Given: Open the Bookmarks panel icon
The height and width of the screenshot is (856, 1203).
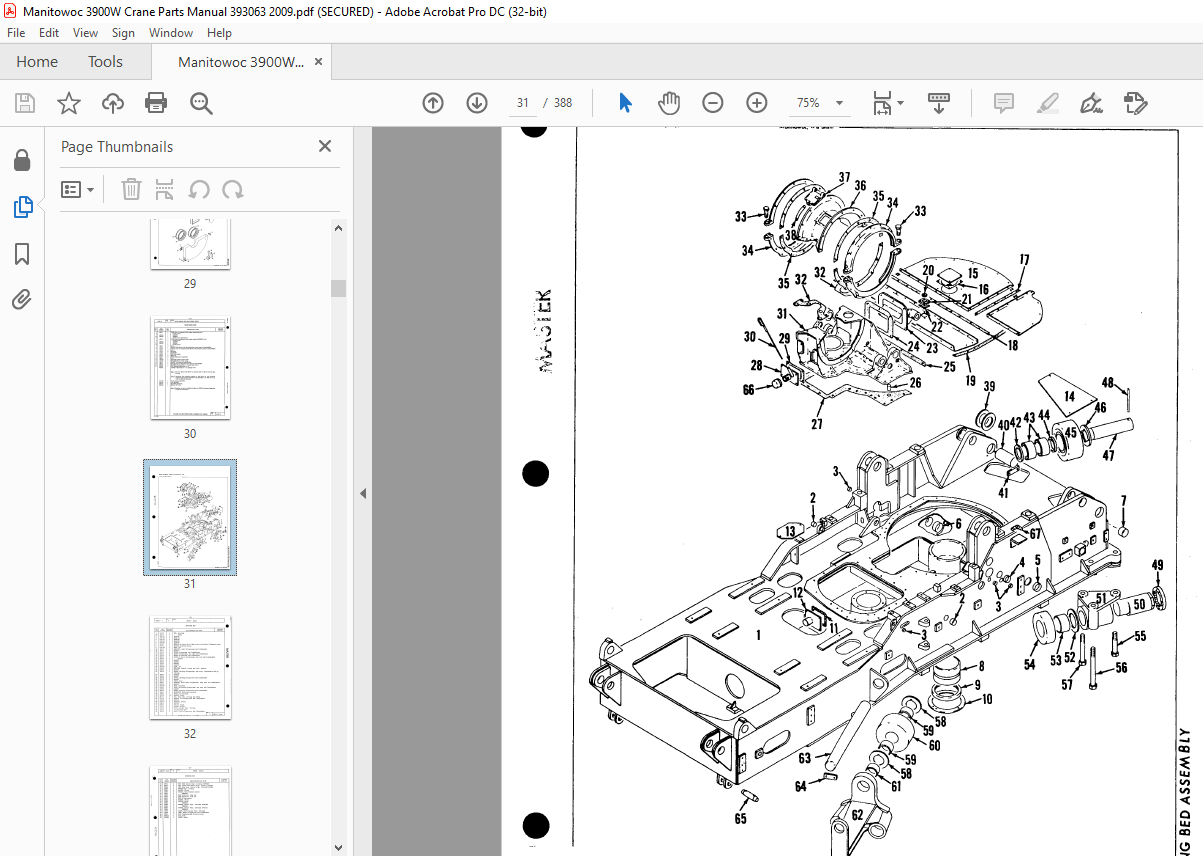Looking at the screenshot, I should point(22,254).
